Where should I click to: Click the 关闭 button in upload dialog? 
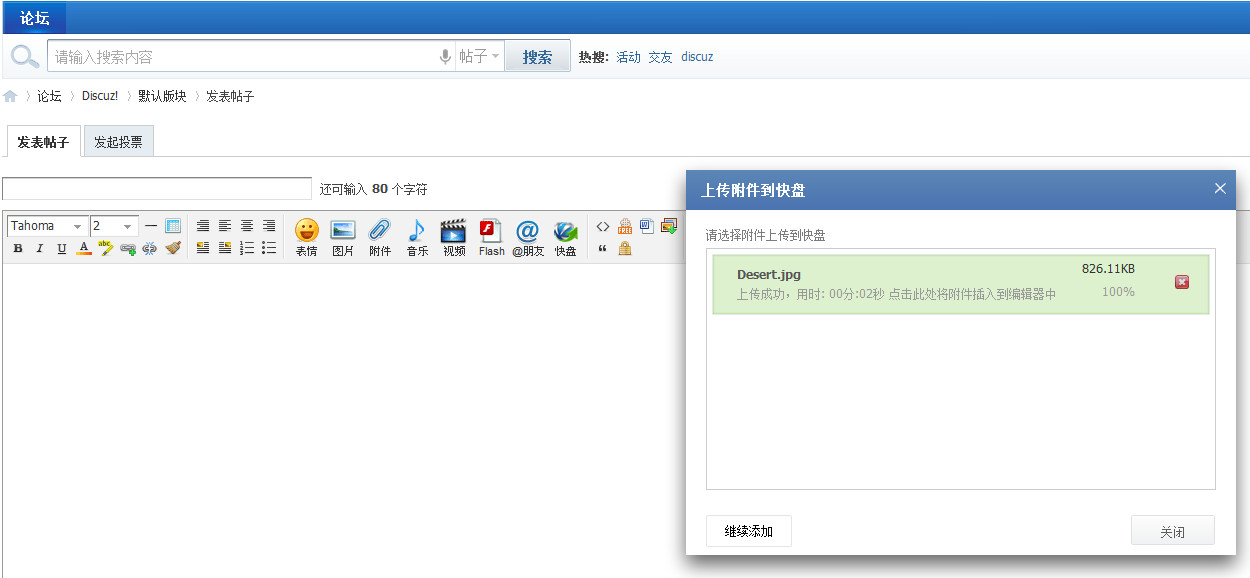(1172, 531)
